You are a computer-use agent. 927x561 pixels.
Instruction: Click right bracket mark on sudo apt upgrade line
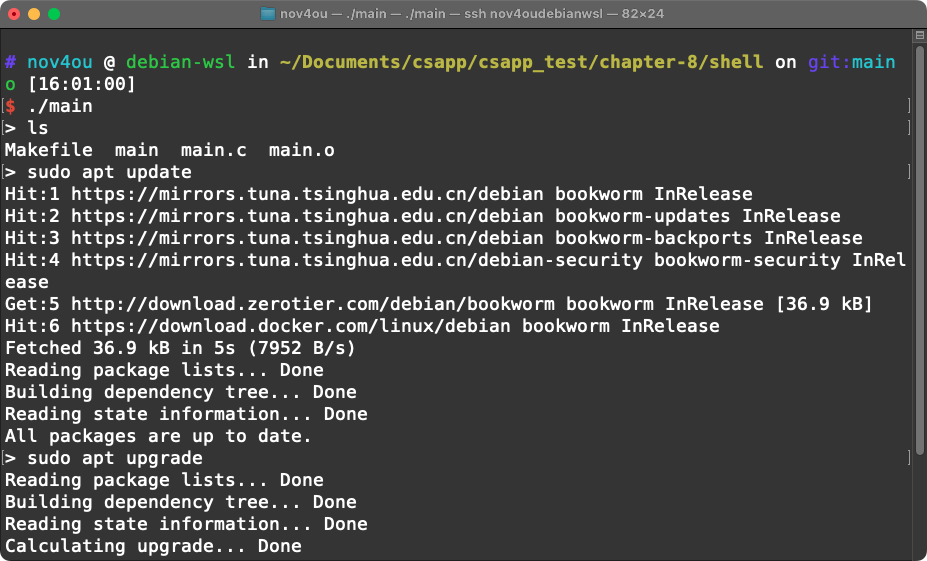pos(908,458)
